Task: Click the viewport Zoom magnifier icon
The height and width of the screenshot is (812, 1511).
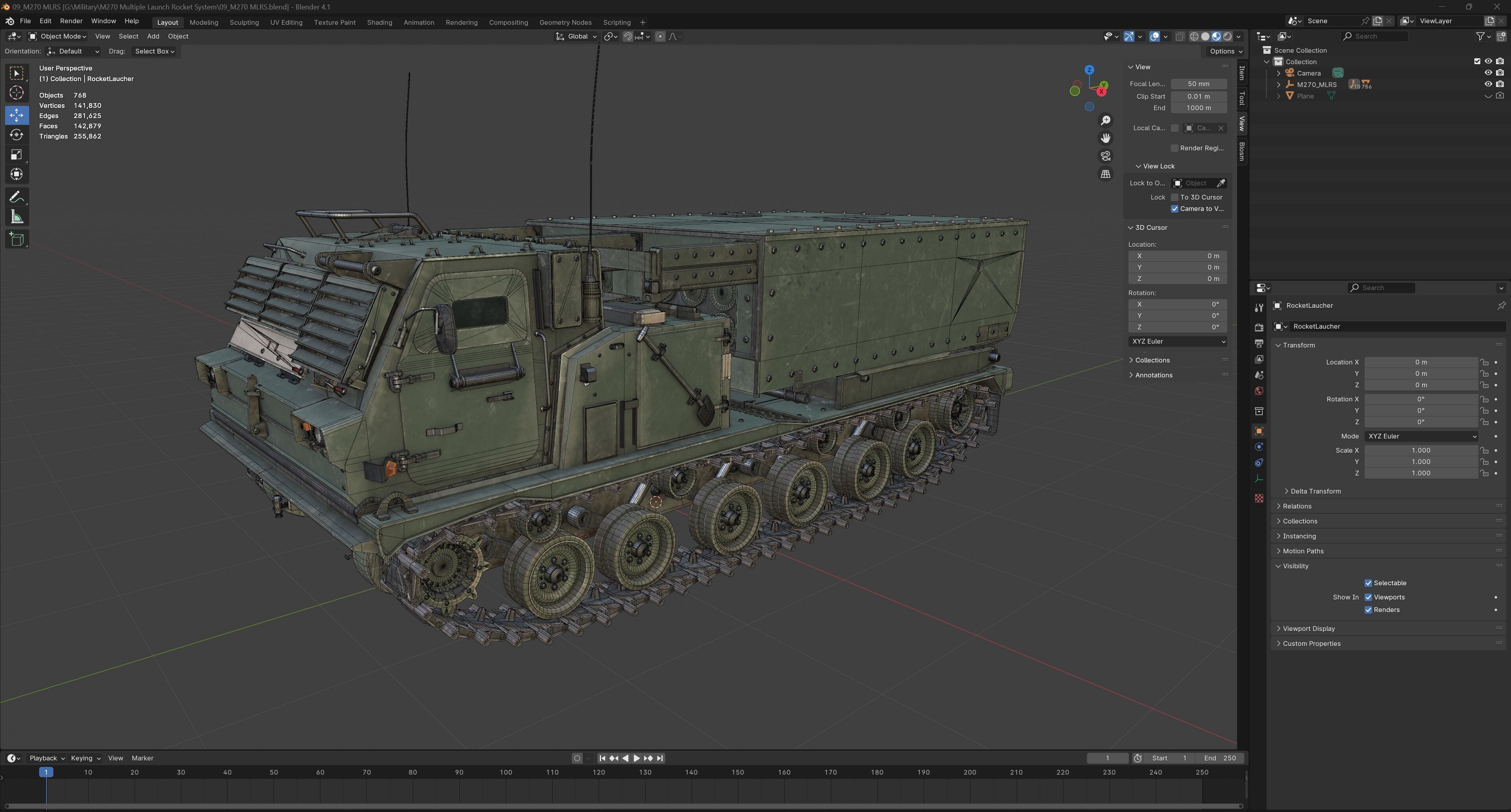Action: pyautogui.click(x=1105, y=120)
